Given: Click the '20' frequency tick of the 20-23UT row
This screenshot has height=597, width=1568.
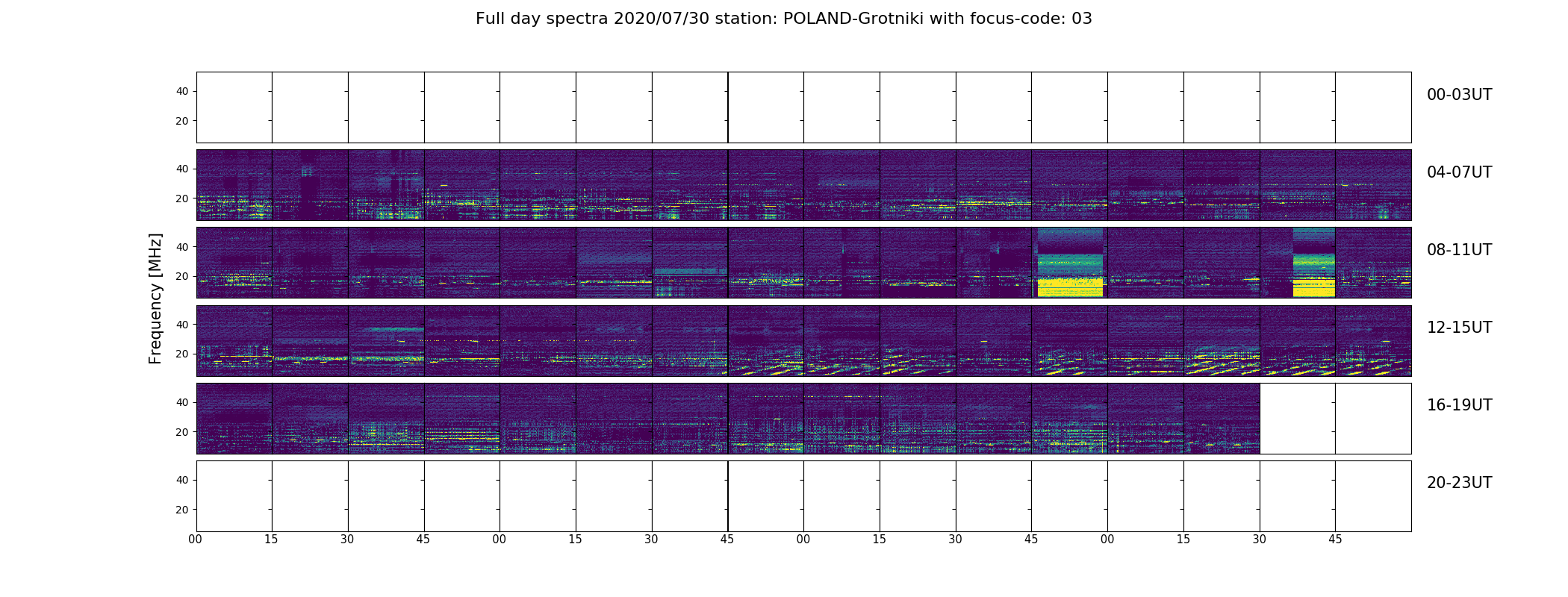Looking at the screenshot, I should [x=182, y=510].
